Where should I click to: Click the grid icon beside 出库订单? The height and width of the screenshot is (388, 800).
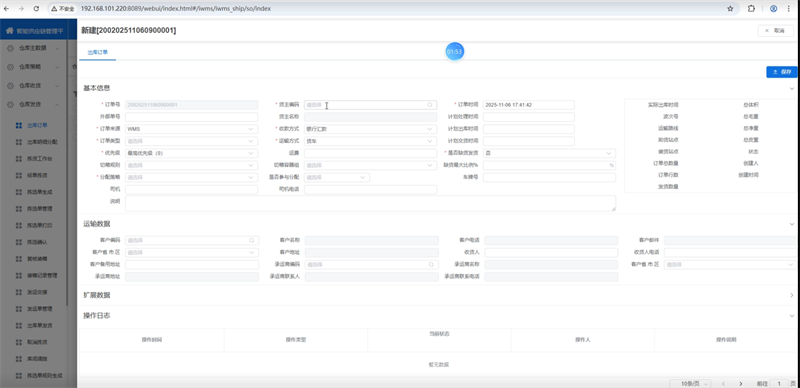19,125
